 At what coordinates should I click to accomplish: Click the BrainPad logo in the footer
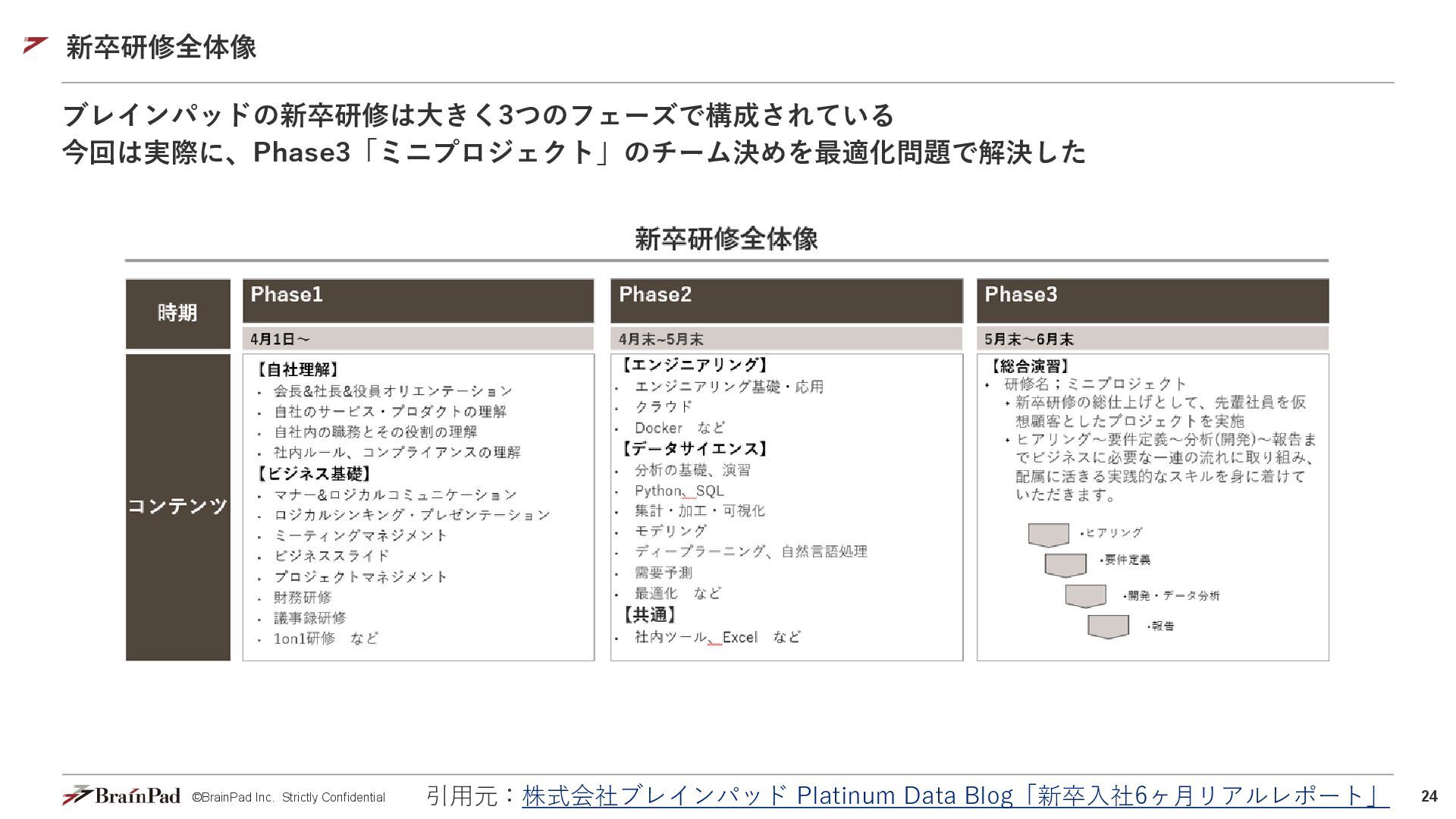(121, 795)
